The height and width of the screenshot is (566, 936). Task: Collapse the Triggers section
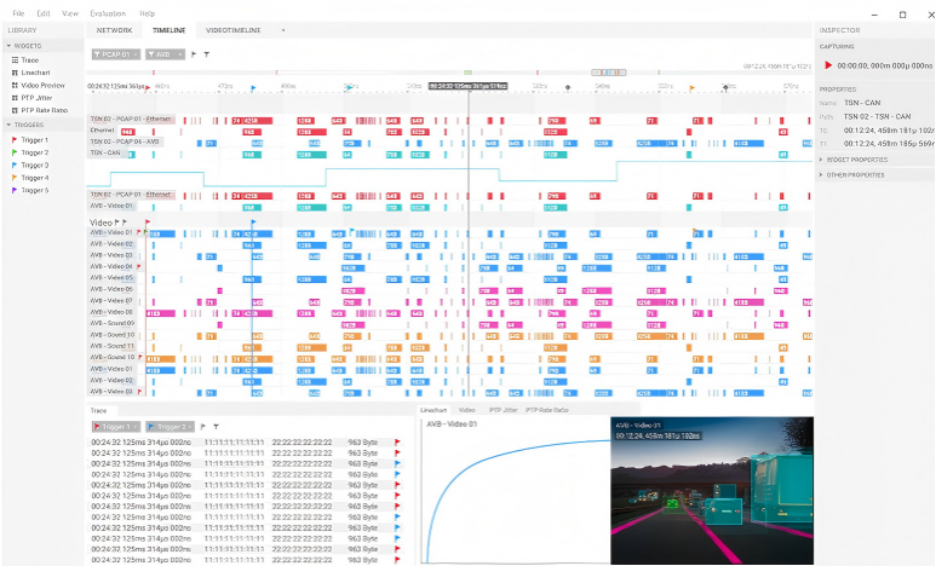click(x=9, y=124)
